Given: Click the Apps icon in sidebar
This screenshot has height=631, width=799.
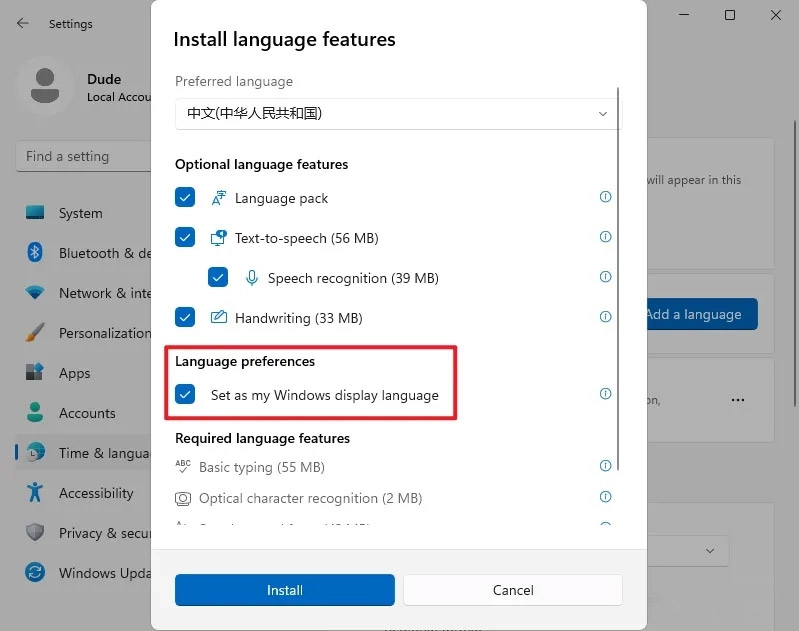Looking at the screenshot, I should click(35, 372).
